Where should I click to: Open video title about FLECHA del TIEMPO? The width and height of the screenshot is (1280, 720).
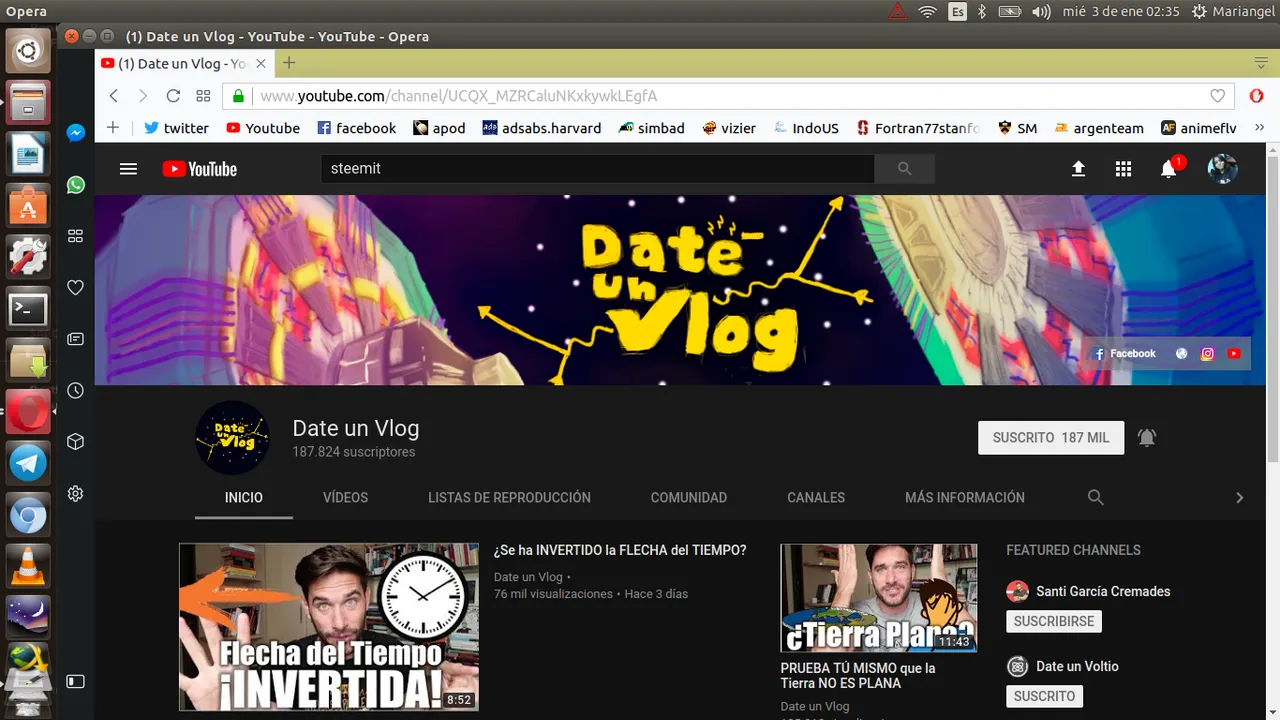tap(620, 550)
